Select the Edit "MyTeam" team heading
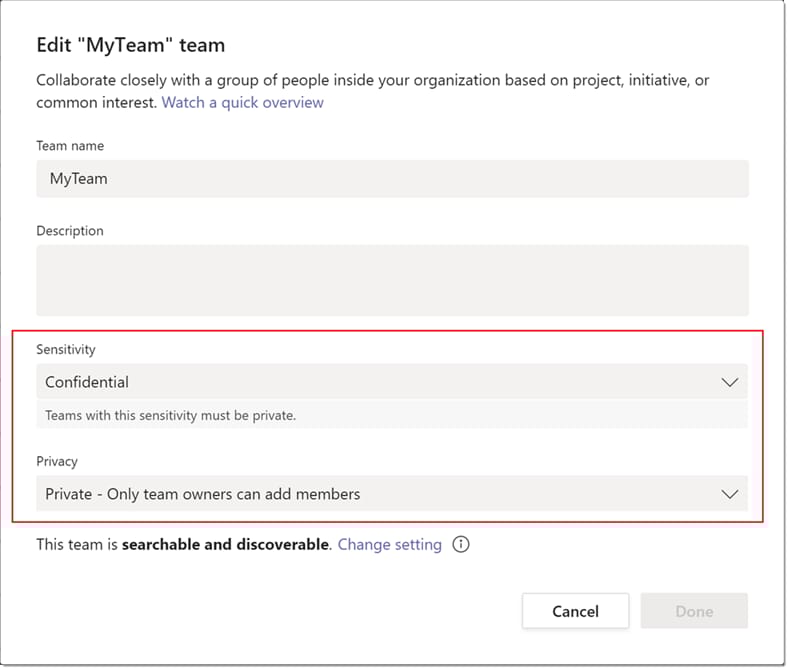The height and width of the screenshot is (670, 789). click(x=131, y=45)
